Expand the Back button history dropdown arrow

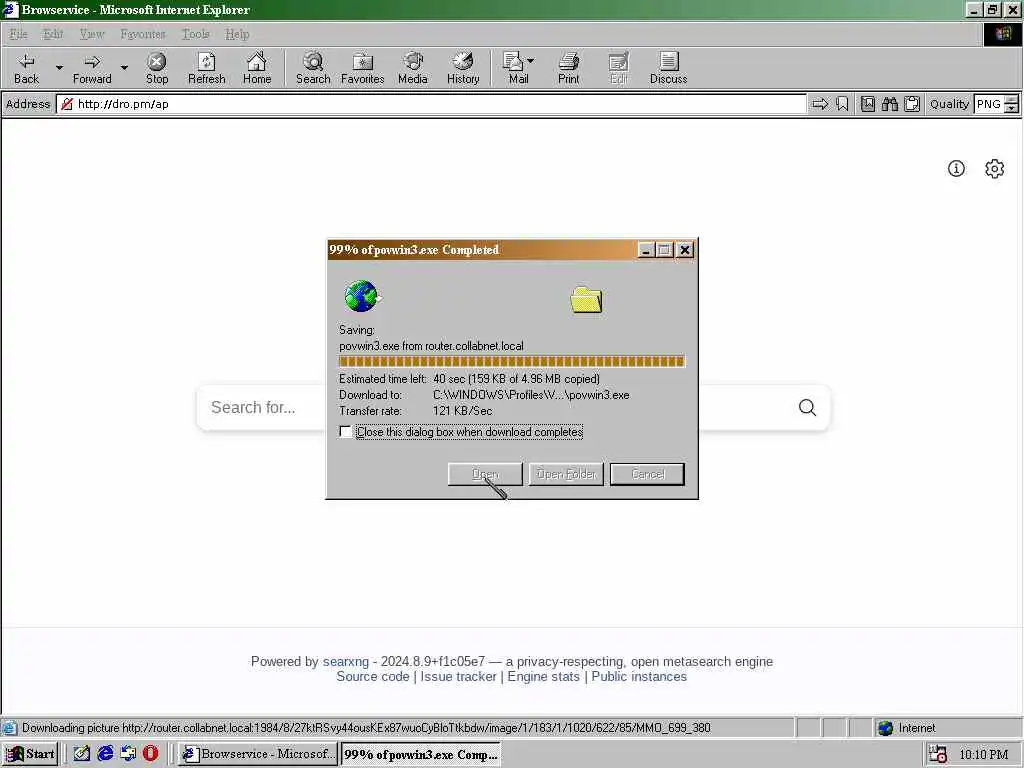coord(59,67)
